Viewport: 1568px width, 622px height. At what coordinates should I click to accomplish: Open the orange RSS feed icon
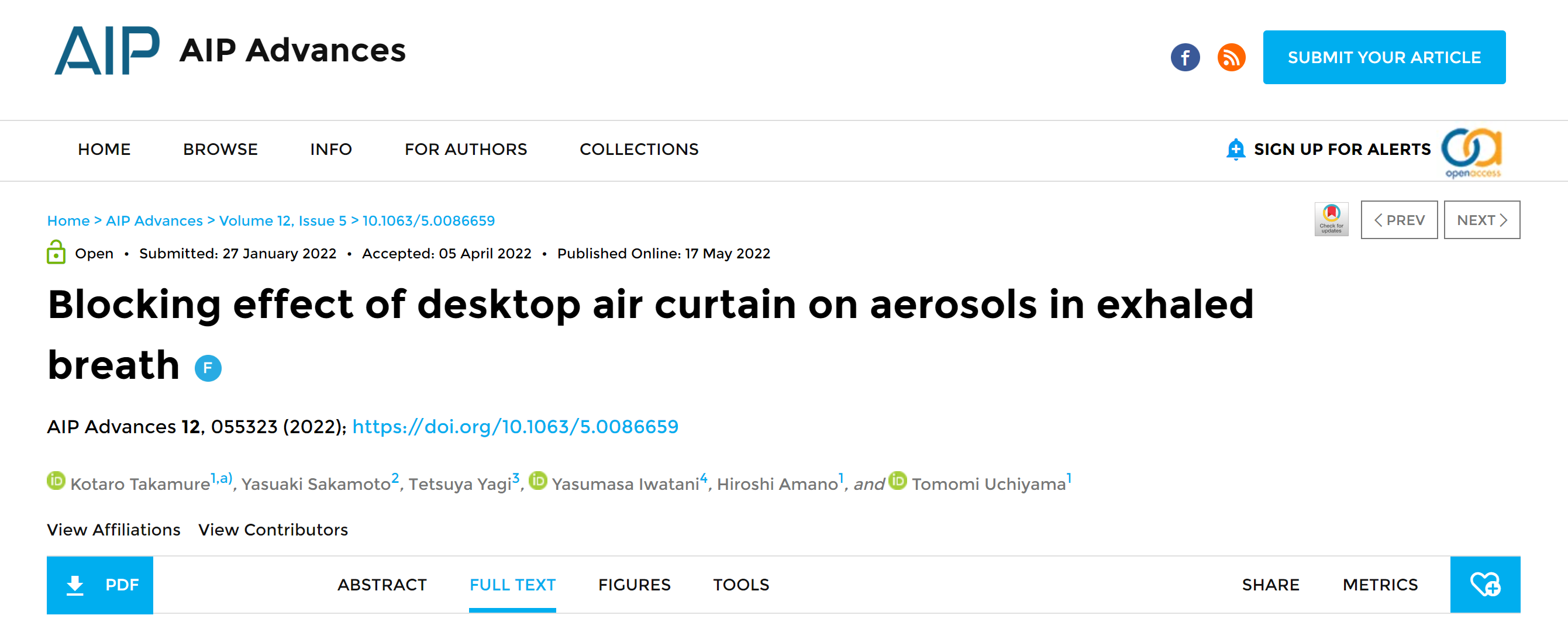tap(1230, 58)
